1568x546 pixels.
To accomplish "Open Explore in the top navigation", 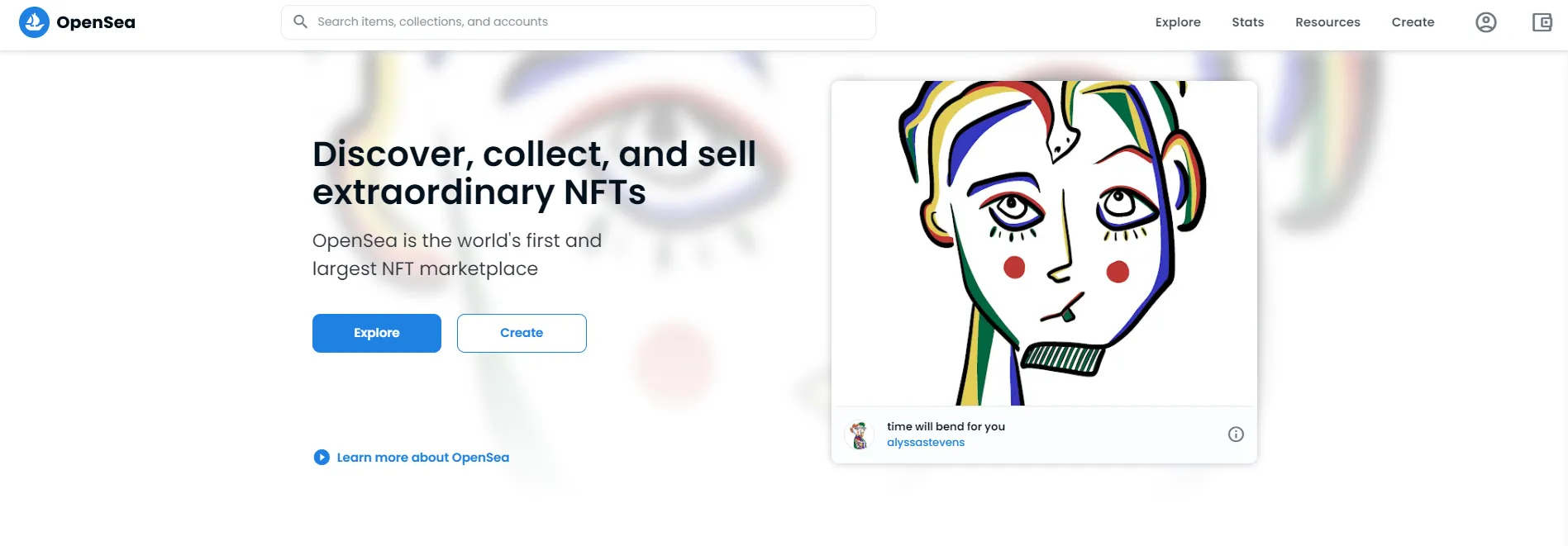I will tap(1178, 22).
